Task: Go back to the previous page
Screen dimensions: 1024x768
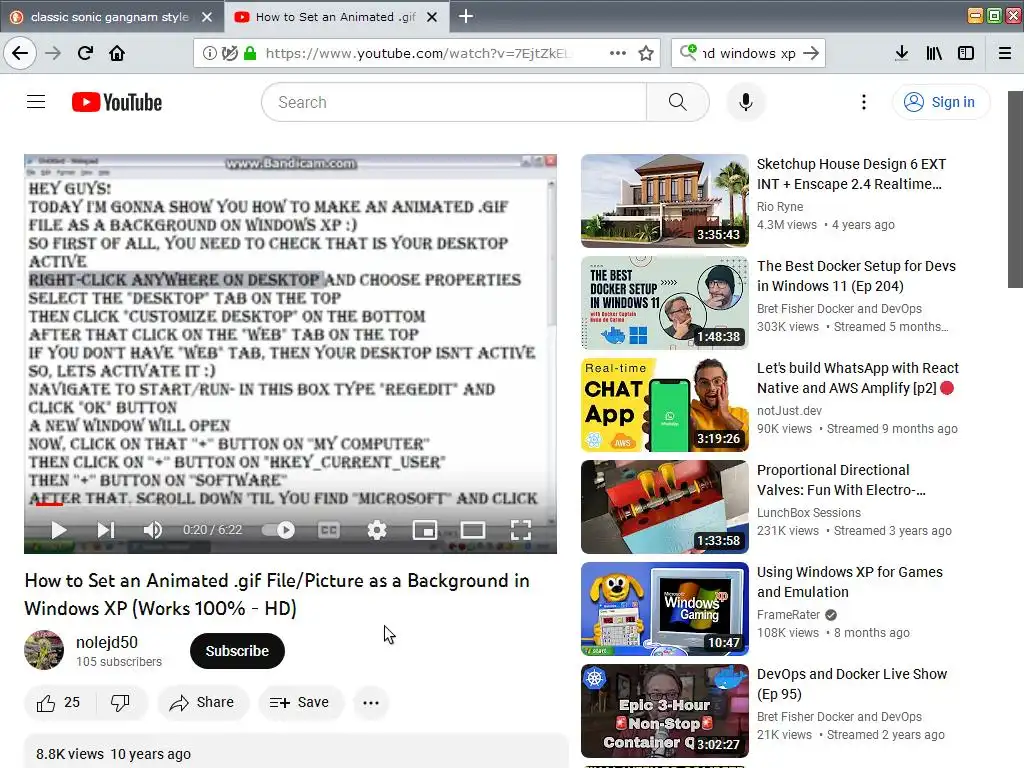Action: [20, 53]
